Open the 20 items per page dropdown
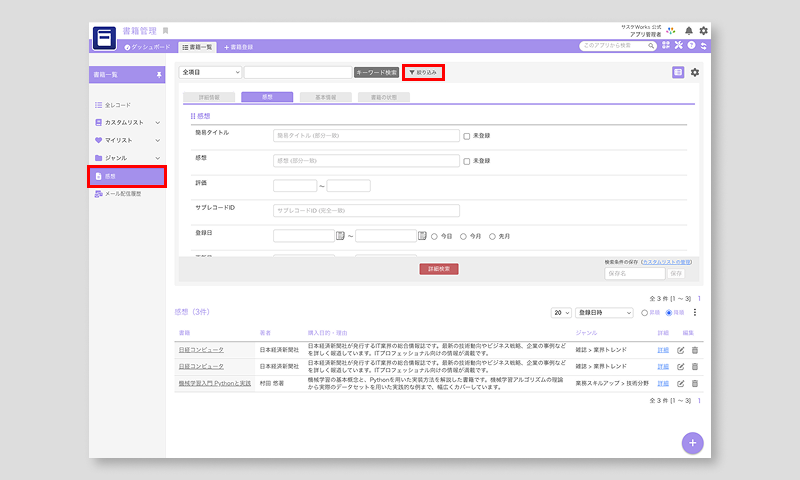 pos(561,313)
